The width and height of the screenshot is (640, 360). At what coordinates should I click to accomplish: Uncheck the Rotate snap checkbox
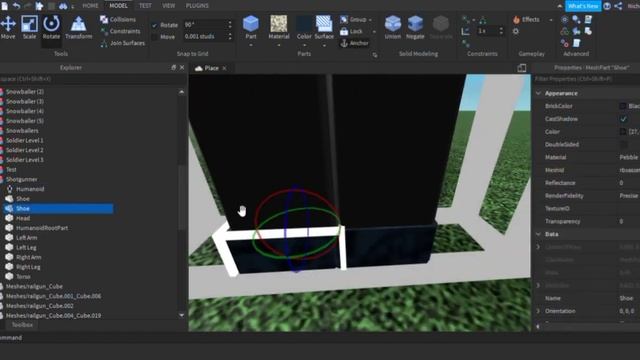click(155, 25)
